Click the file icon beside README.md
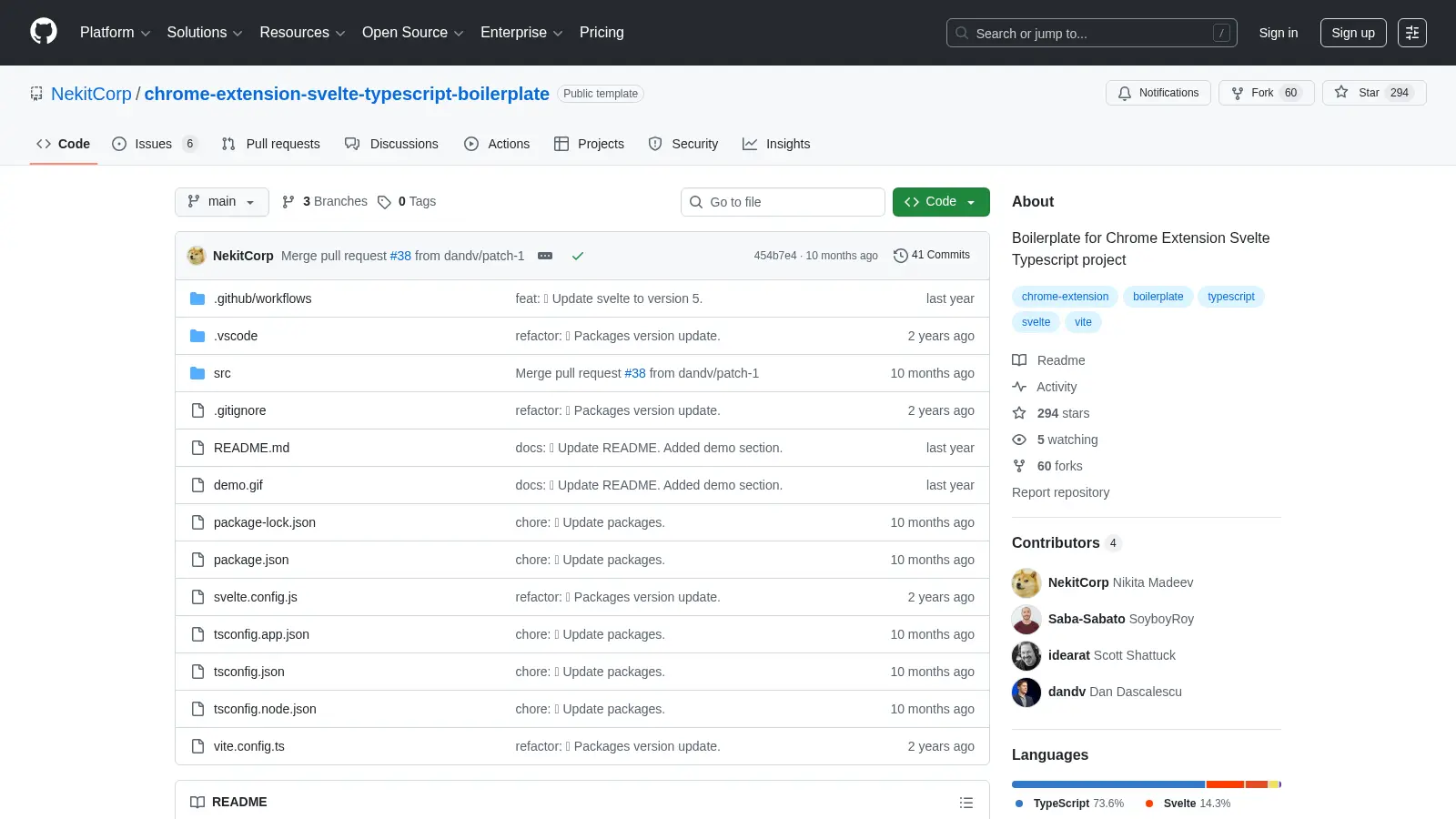 197,448
